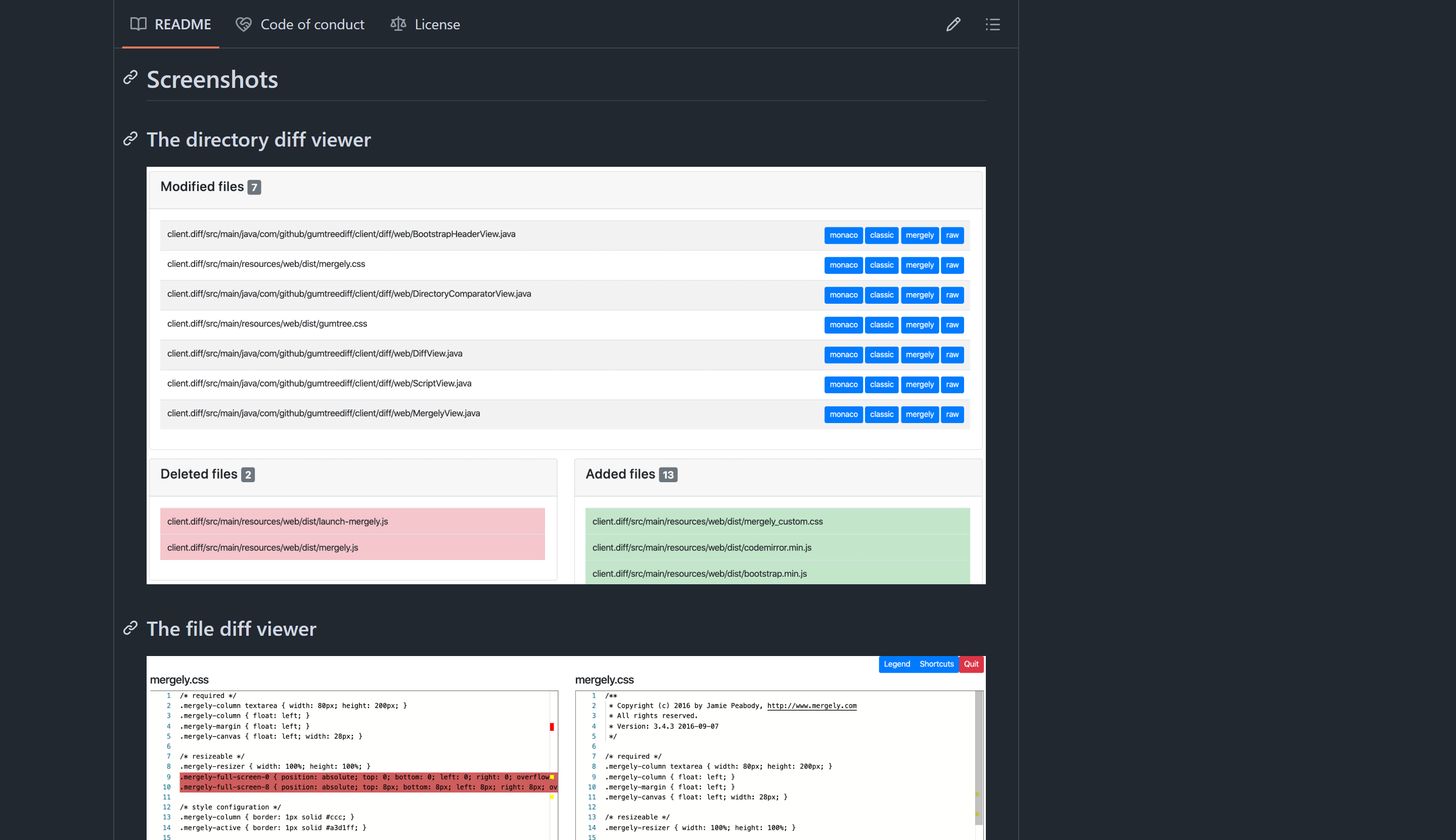Click the anchor icon next to Screenshots heading
The height and width of the screenshot is (840, 1456).
(130, 78)
